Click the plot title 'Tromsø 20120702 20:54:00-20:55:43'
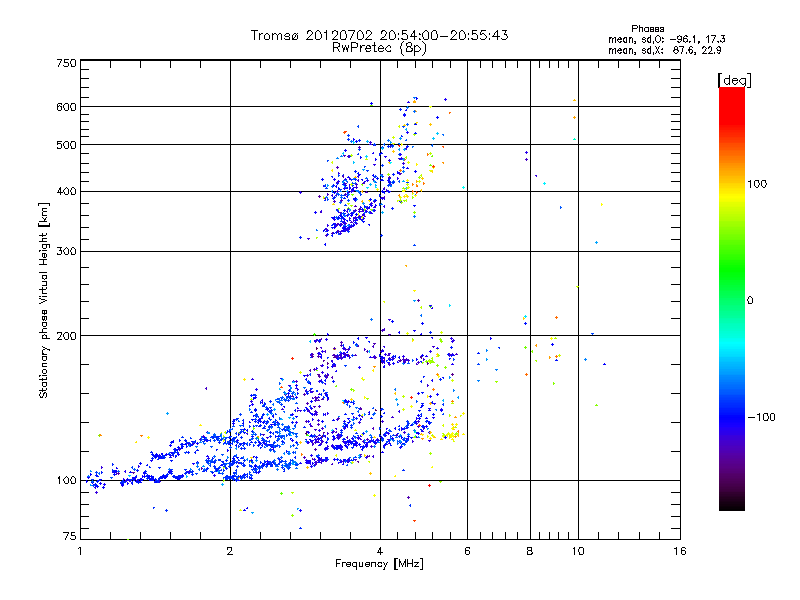 (x=379, y=35)
